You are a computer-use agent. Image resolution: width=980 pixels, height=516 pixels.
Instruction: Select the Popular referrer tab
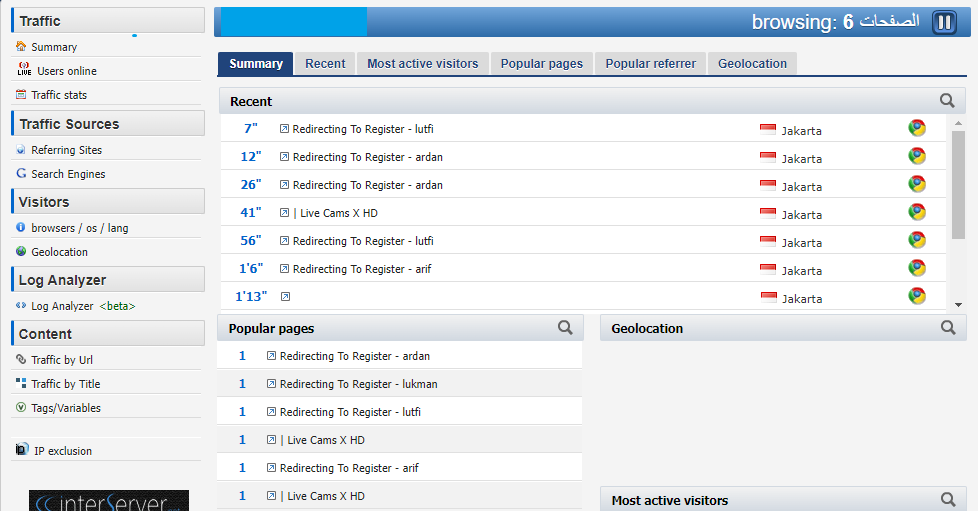650,64
